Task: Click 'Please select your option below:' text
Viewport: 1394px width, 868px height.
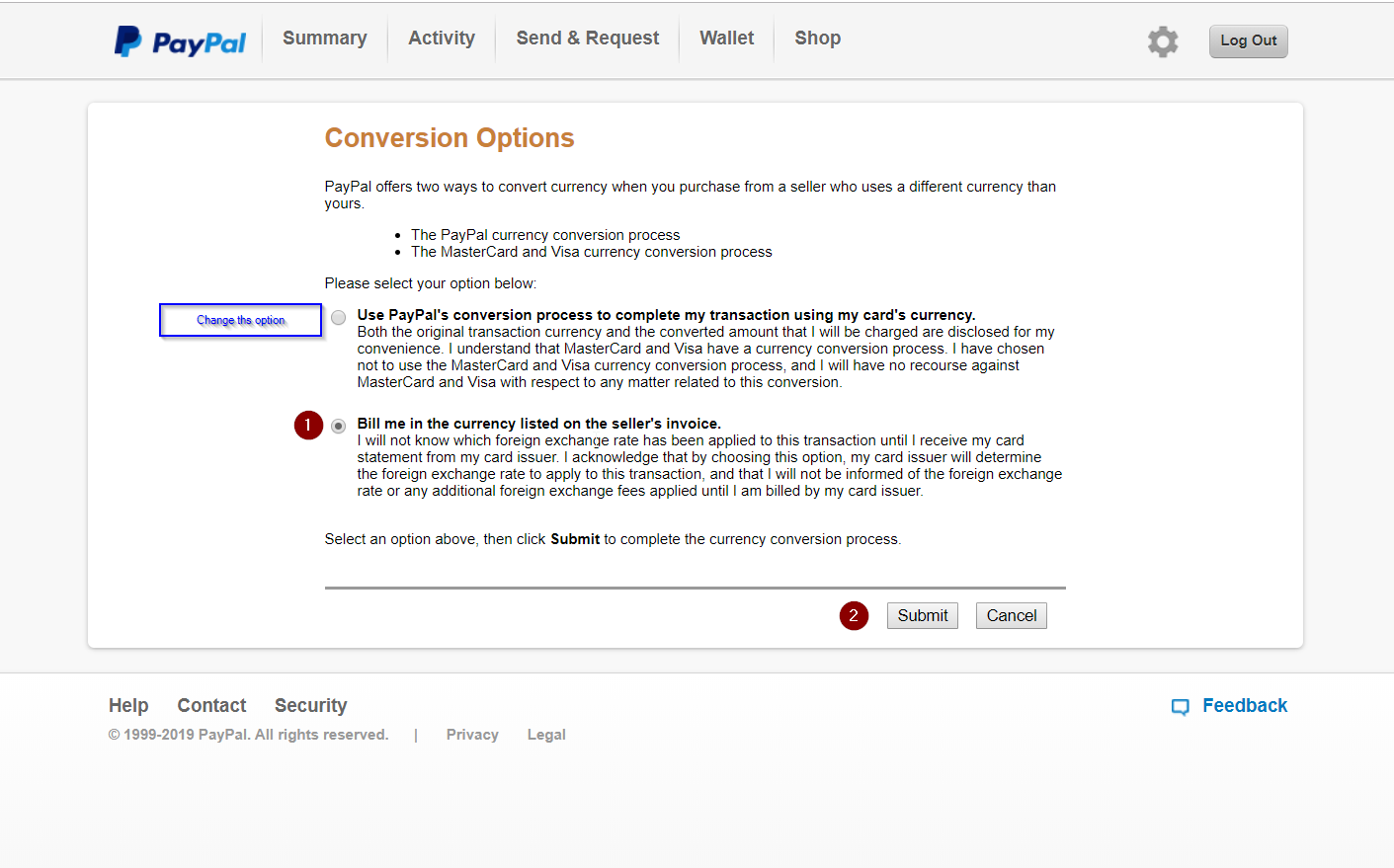Action: (431, 283)
